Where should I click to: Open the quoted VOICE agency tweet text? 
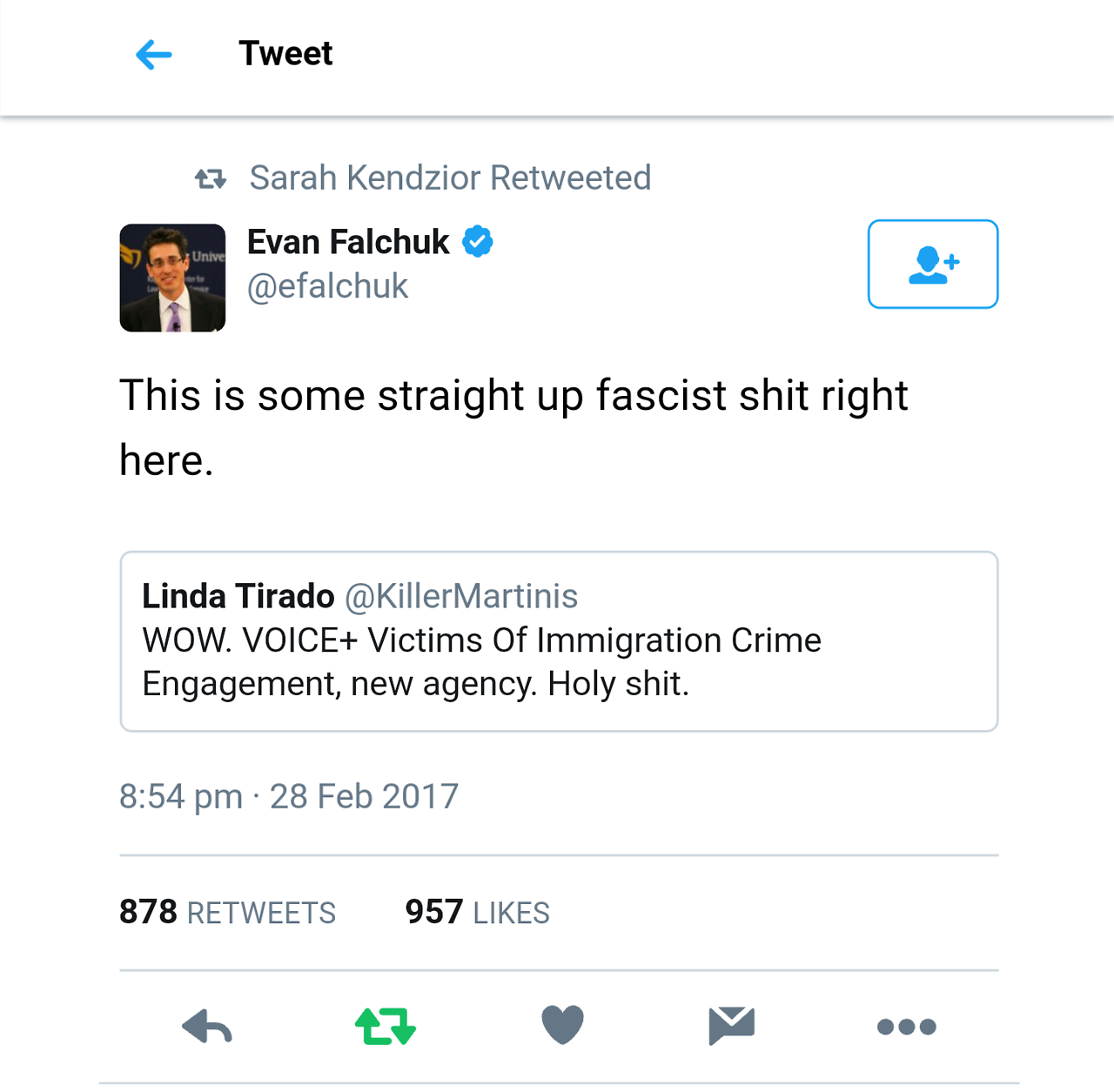[481, 662]
